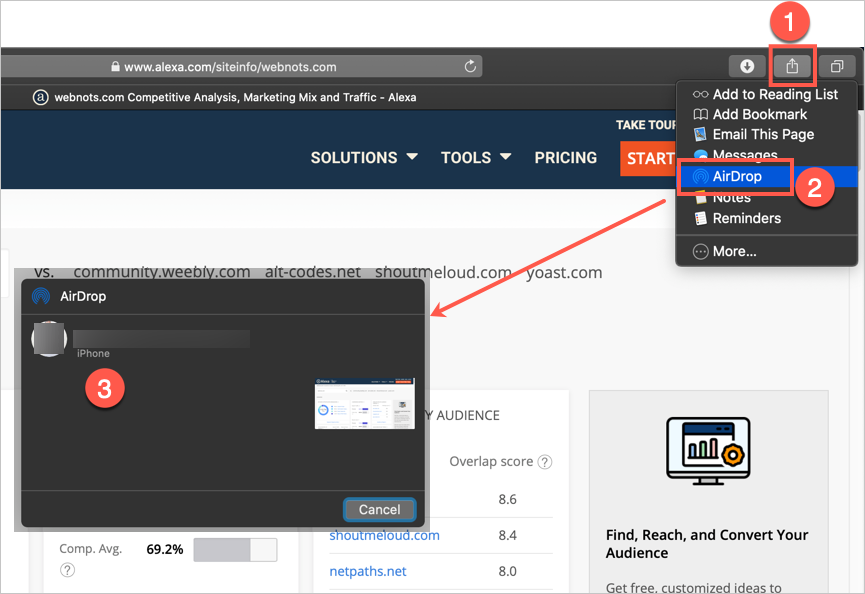Image resolution: width=865 pixels, height=594 pixels.
Task: Expand the SOLUTIONS dropdown menu
Action: [365, 158]
